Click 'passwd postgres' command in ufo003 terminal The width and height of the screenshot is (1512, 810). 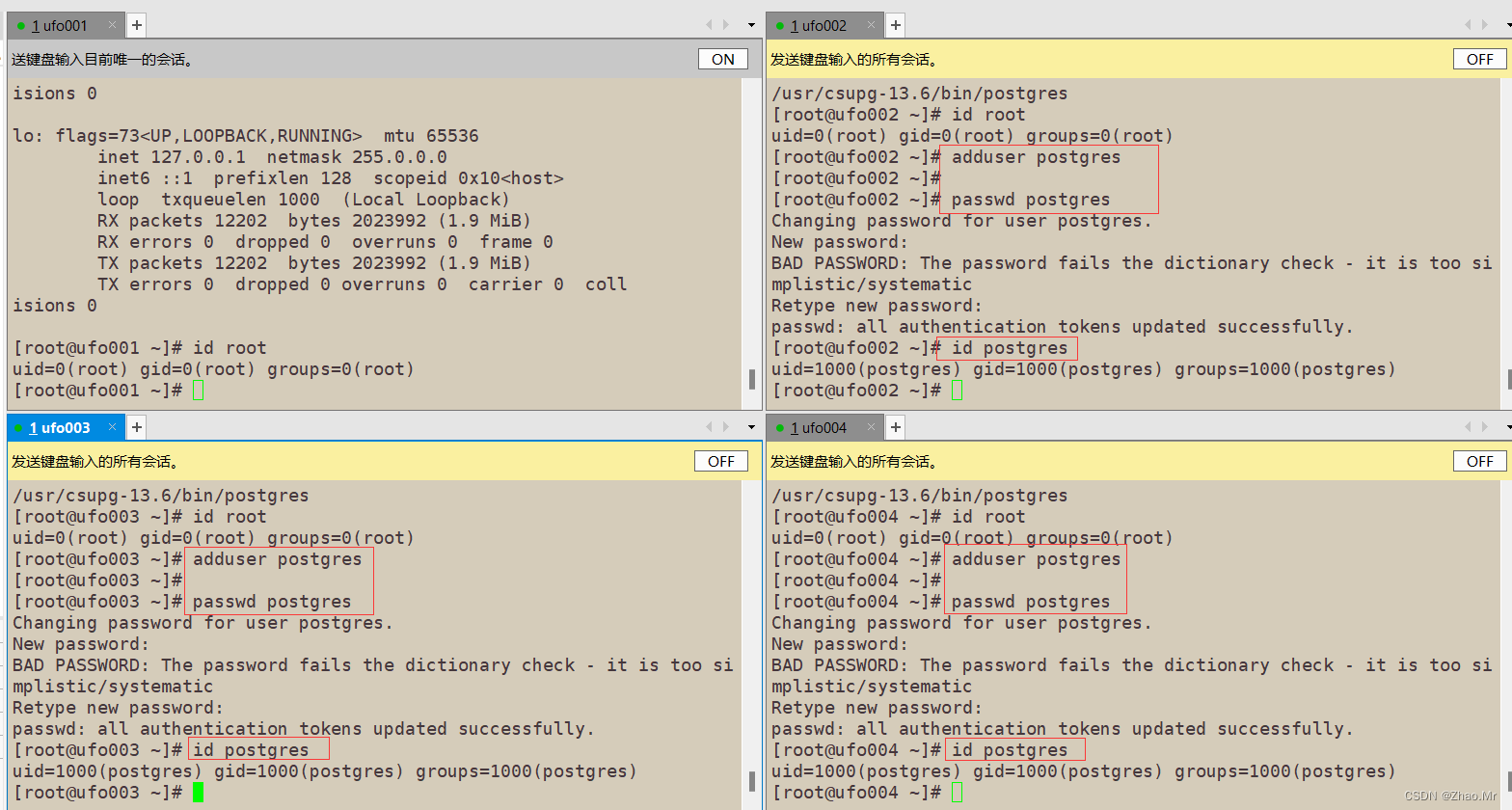(x=272, y=602)
